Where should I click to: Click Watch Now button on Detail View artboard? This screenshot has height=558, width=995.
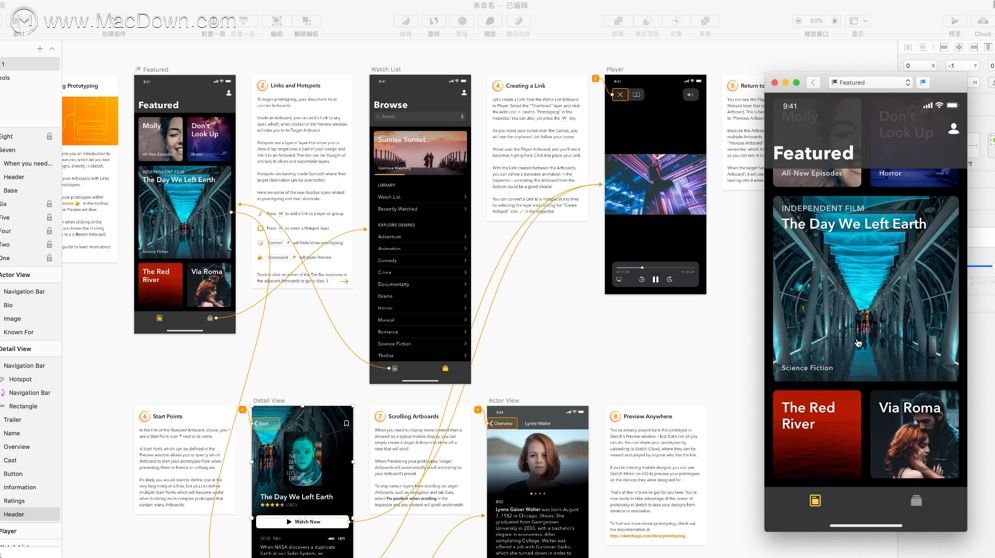tap(303, 522)
